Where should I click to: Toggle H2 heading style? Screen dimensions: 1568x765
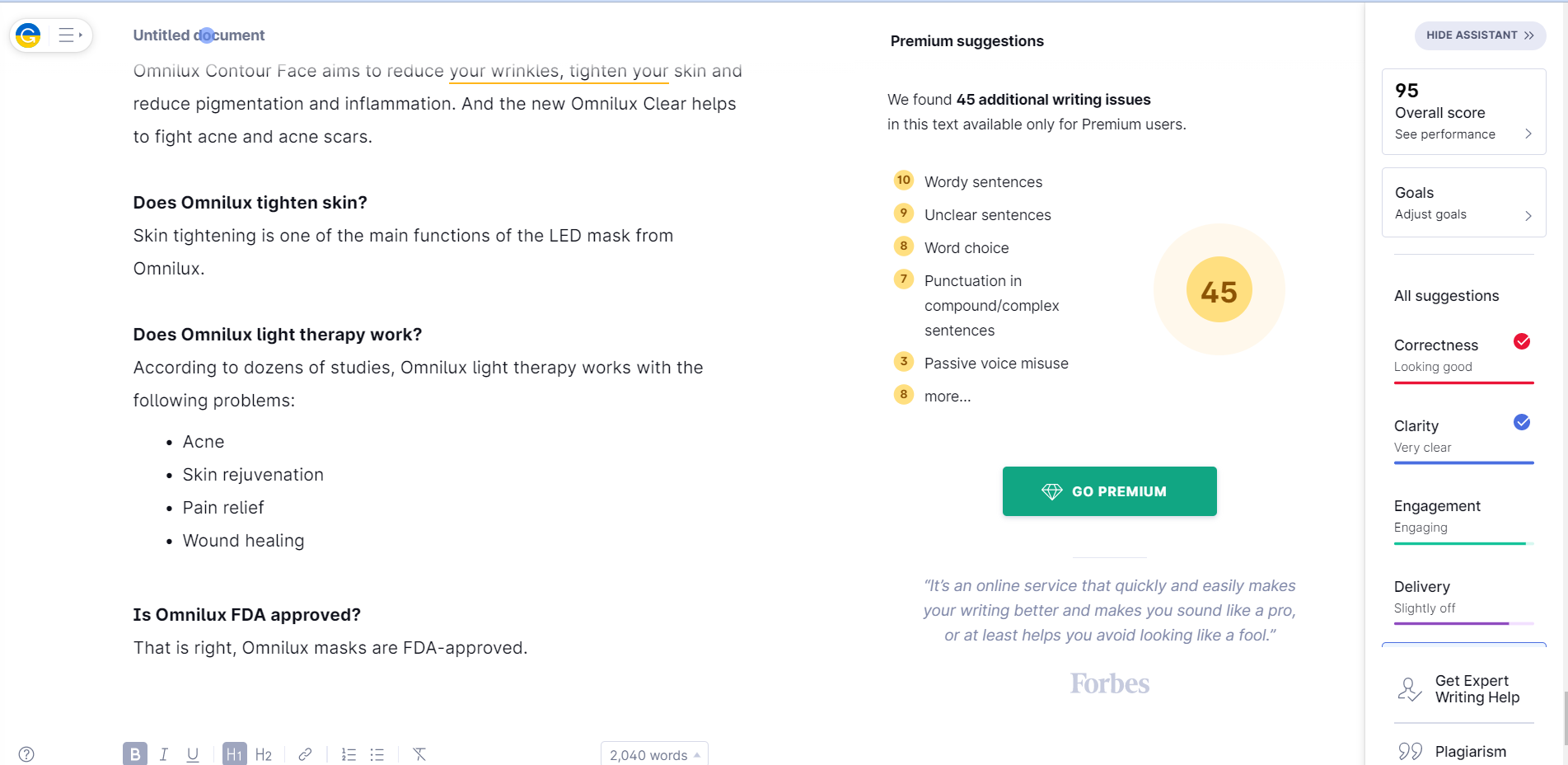tap(264, 754)
